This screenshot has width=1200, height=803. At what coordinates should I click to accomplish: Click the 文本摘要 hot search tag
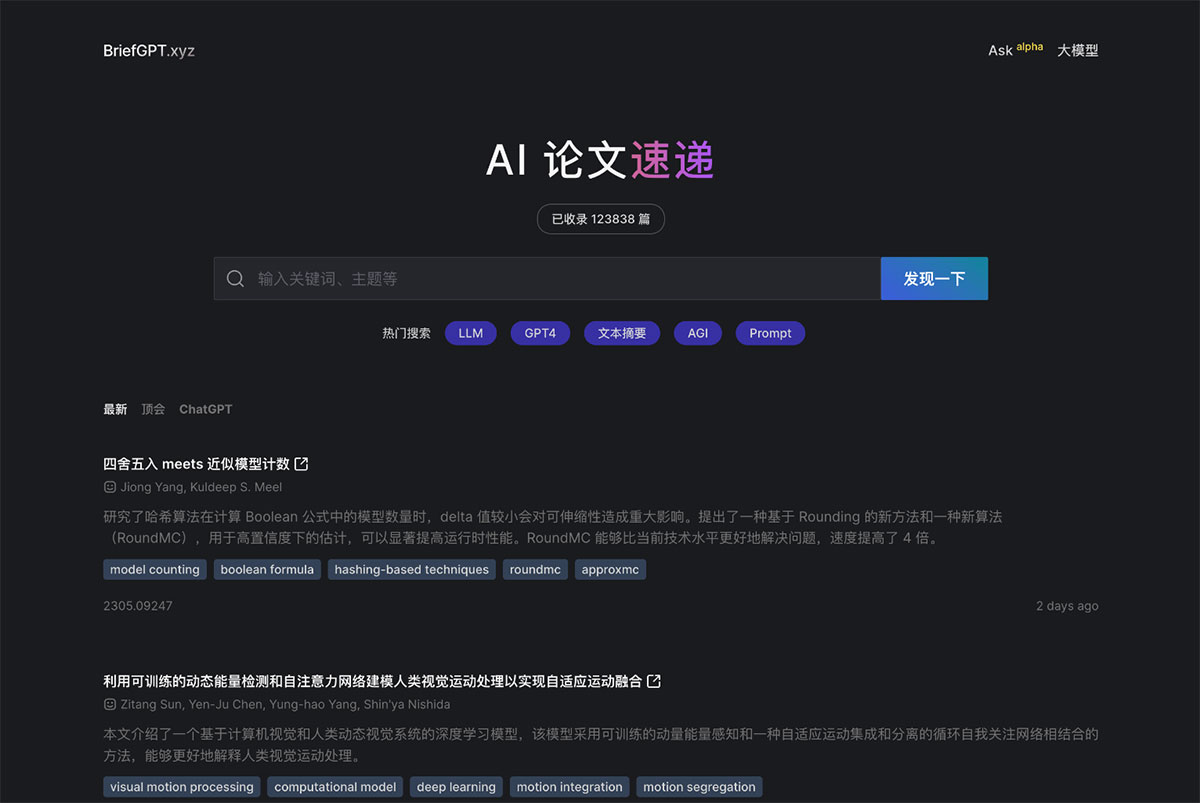click(621, 332)
